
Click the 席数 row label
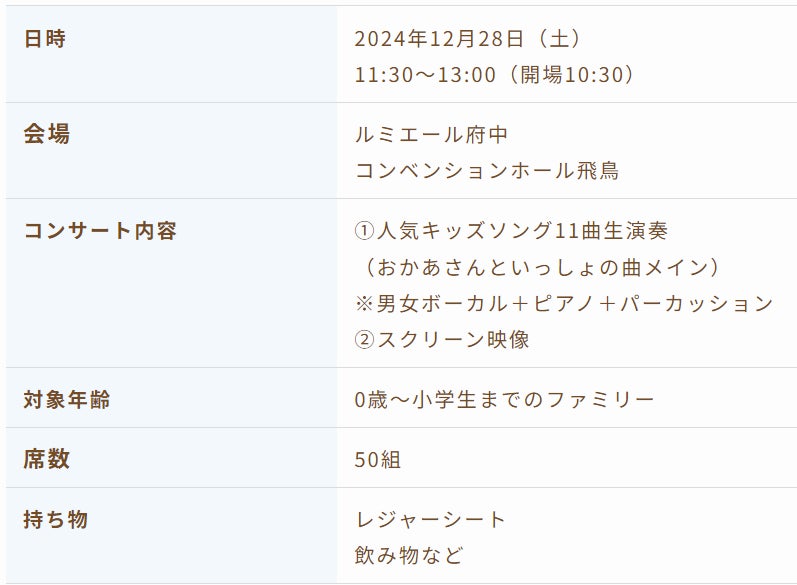point(46,460)
